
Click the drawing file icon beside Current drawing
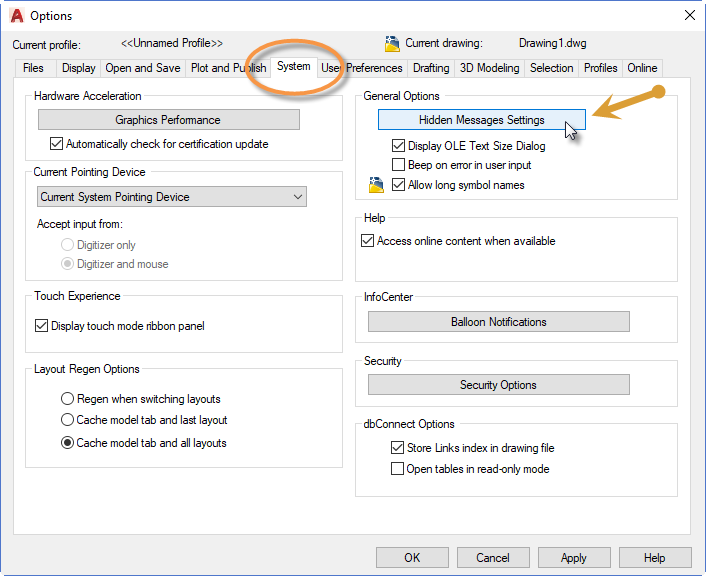(x=392, y=43)
